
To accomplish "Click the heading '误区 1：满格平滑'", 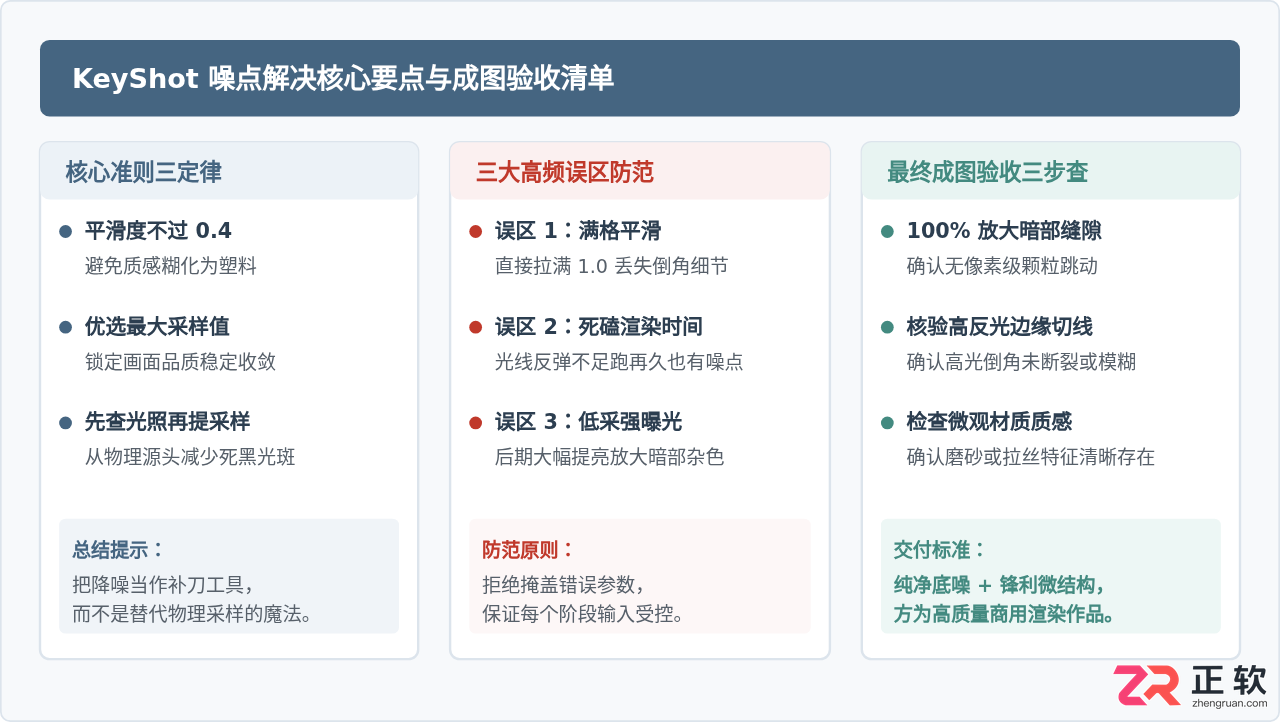I will tap(578, 231).
